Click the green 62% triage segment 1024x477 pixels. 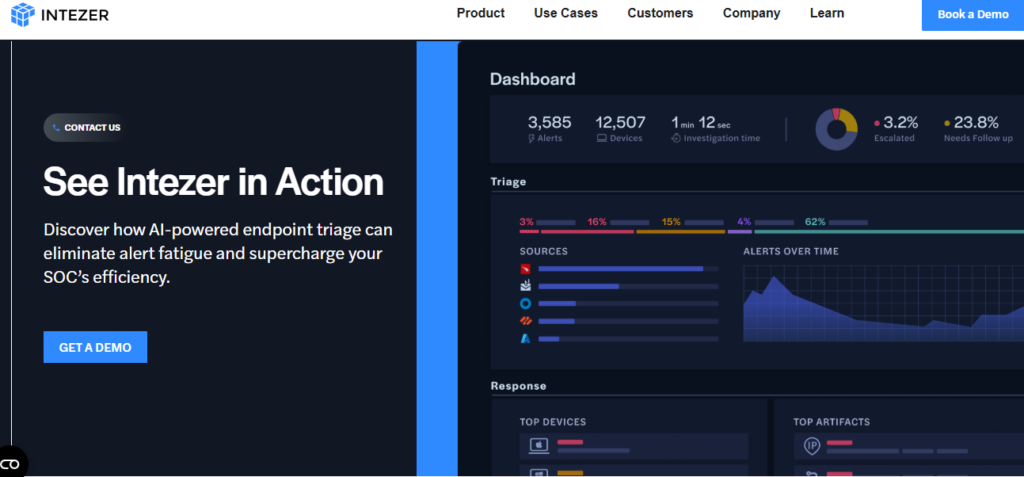(889, 231)
